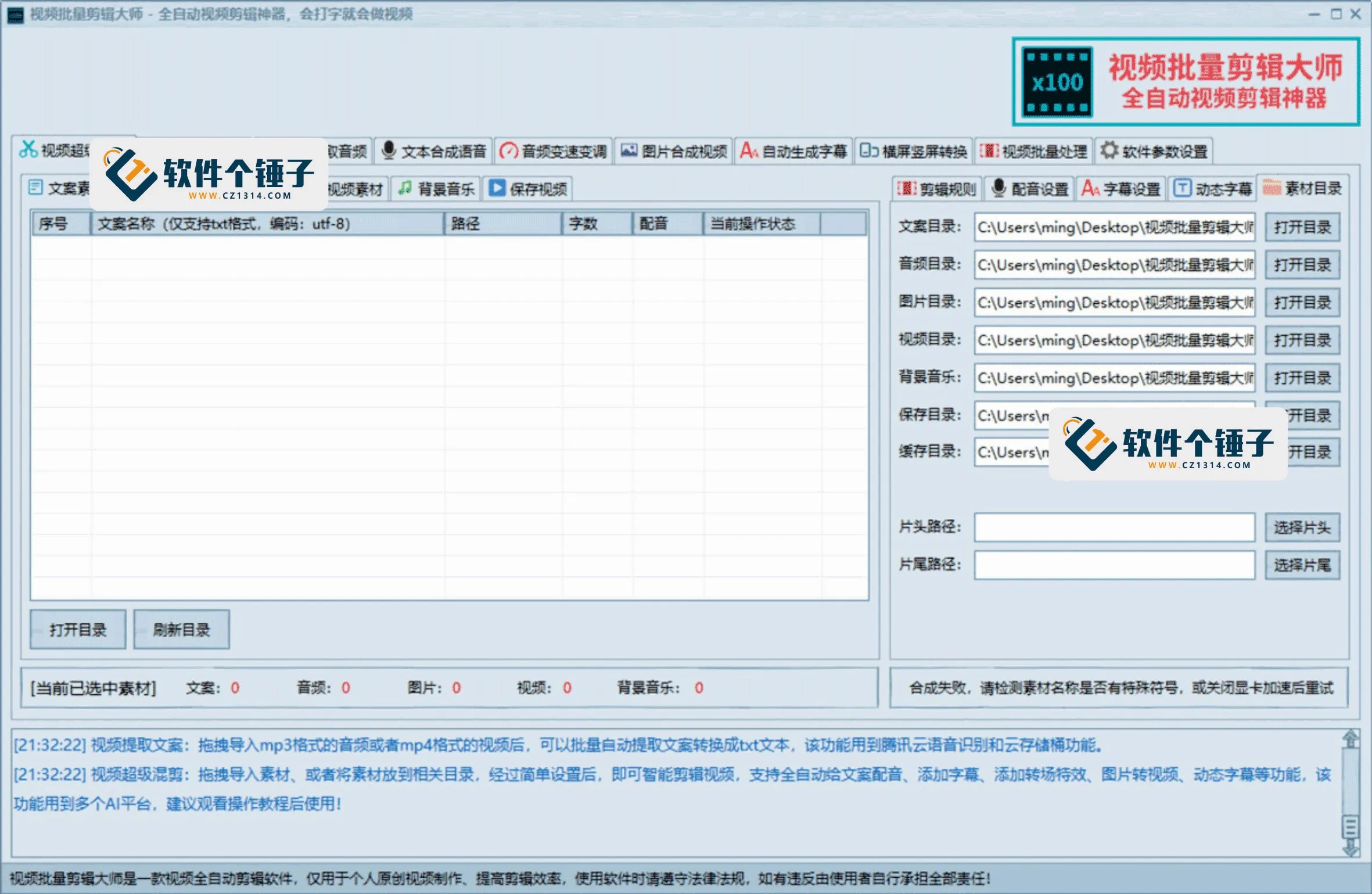Open the 动态字幕 panel tab
The width and height of the screenshot is (1372, 894).
coord(1213,189)
